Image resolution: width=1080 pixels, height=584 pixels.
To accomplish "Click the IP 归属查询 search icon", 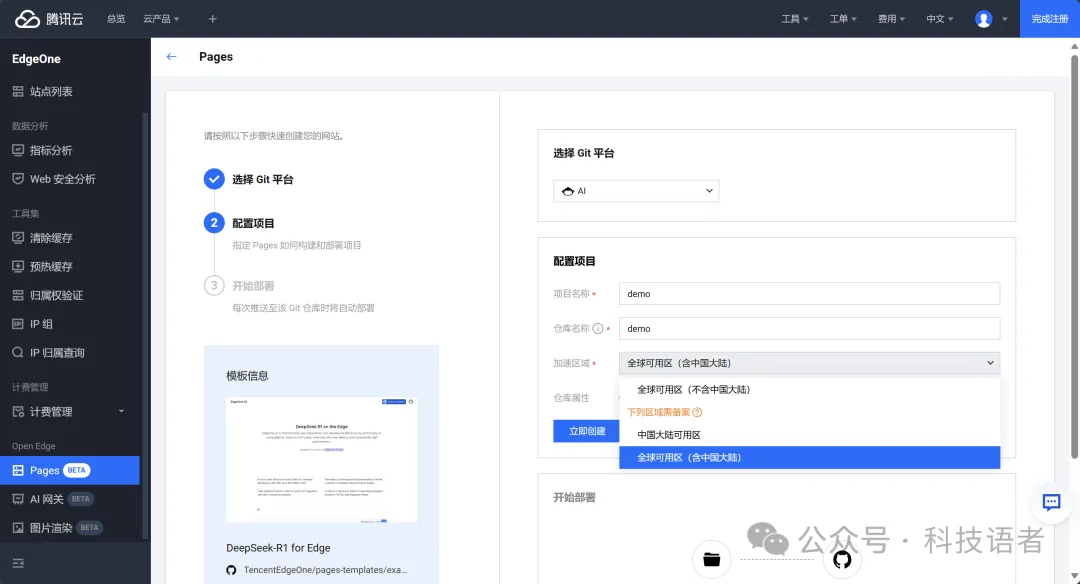I will (18, 353).
